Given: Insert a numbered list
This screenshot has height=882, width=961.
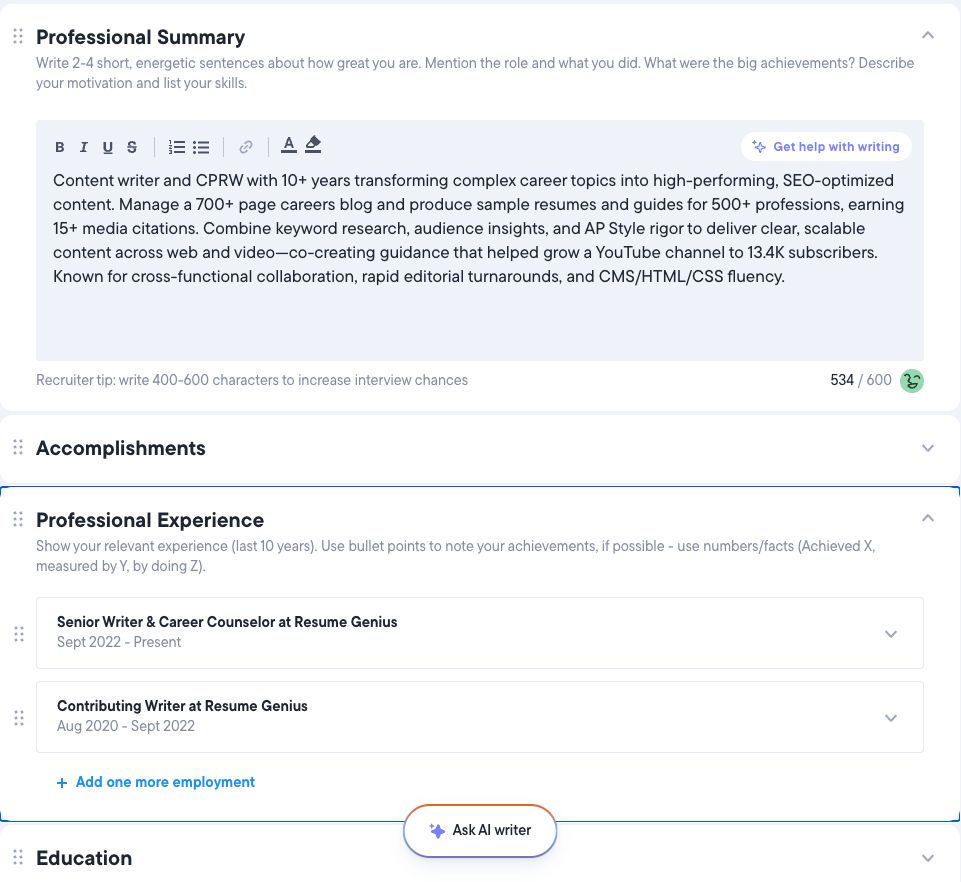Looking at the screenshot, I should [177, 147].
